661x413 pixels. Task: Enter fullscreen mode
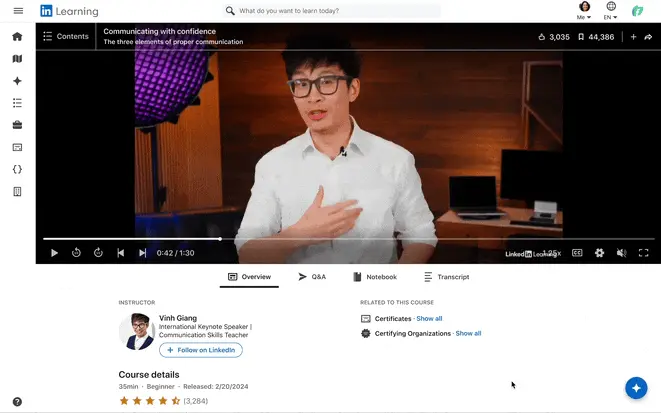[x=643, y=253]
